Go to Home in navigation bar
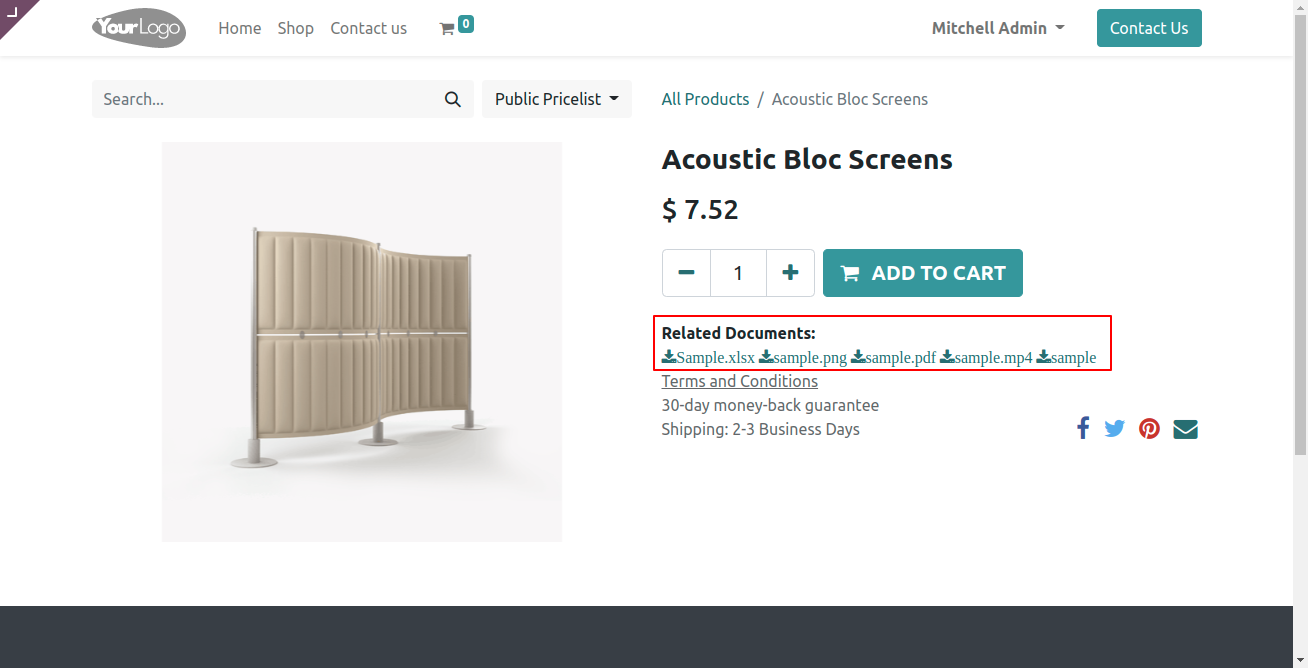This screenshot has width=1308, height=668. [239, 28]
